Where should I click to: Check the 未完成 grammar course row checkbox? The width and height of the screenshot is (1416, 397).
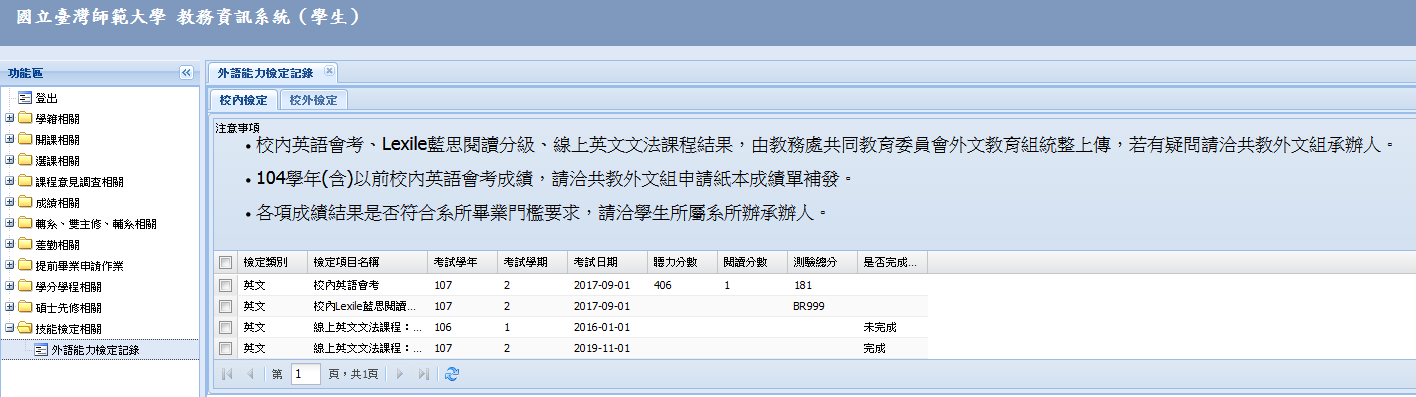[226, 327]
